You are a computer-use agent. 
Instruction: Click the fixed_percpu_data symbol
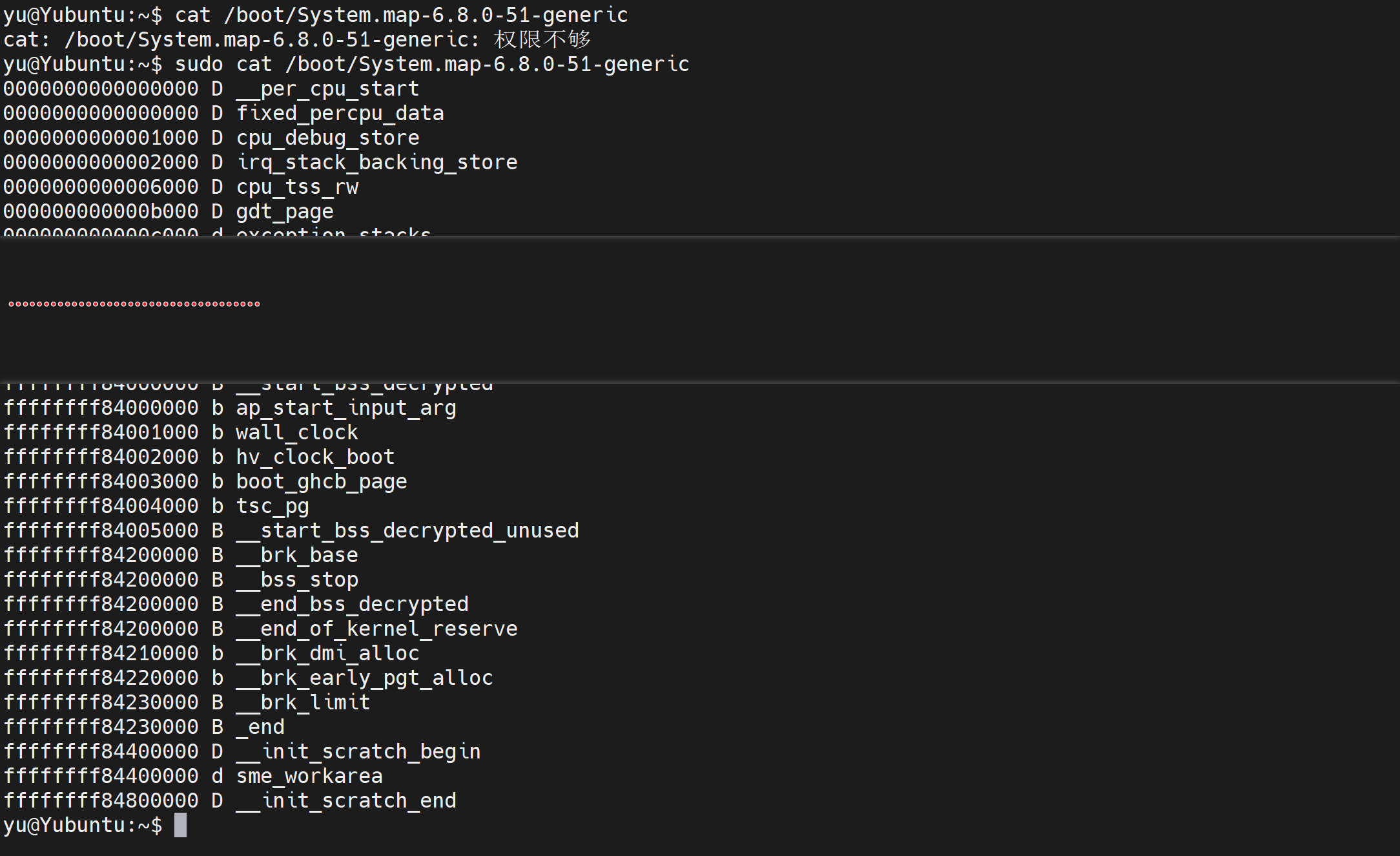tap(340, 114)
